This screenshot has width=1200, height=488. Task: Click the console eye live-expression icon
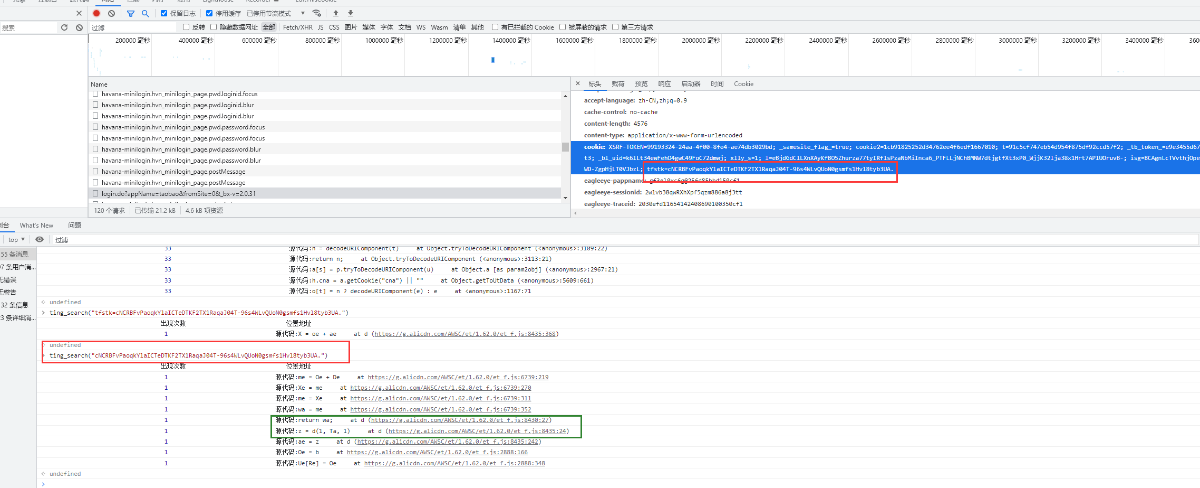click(x=39, y=239)
